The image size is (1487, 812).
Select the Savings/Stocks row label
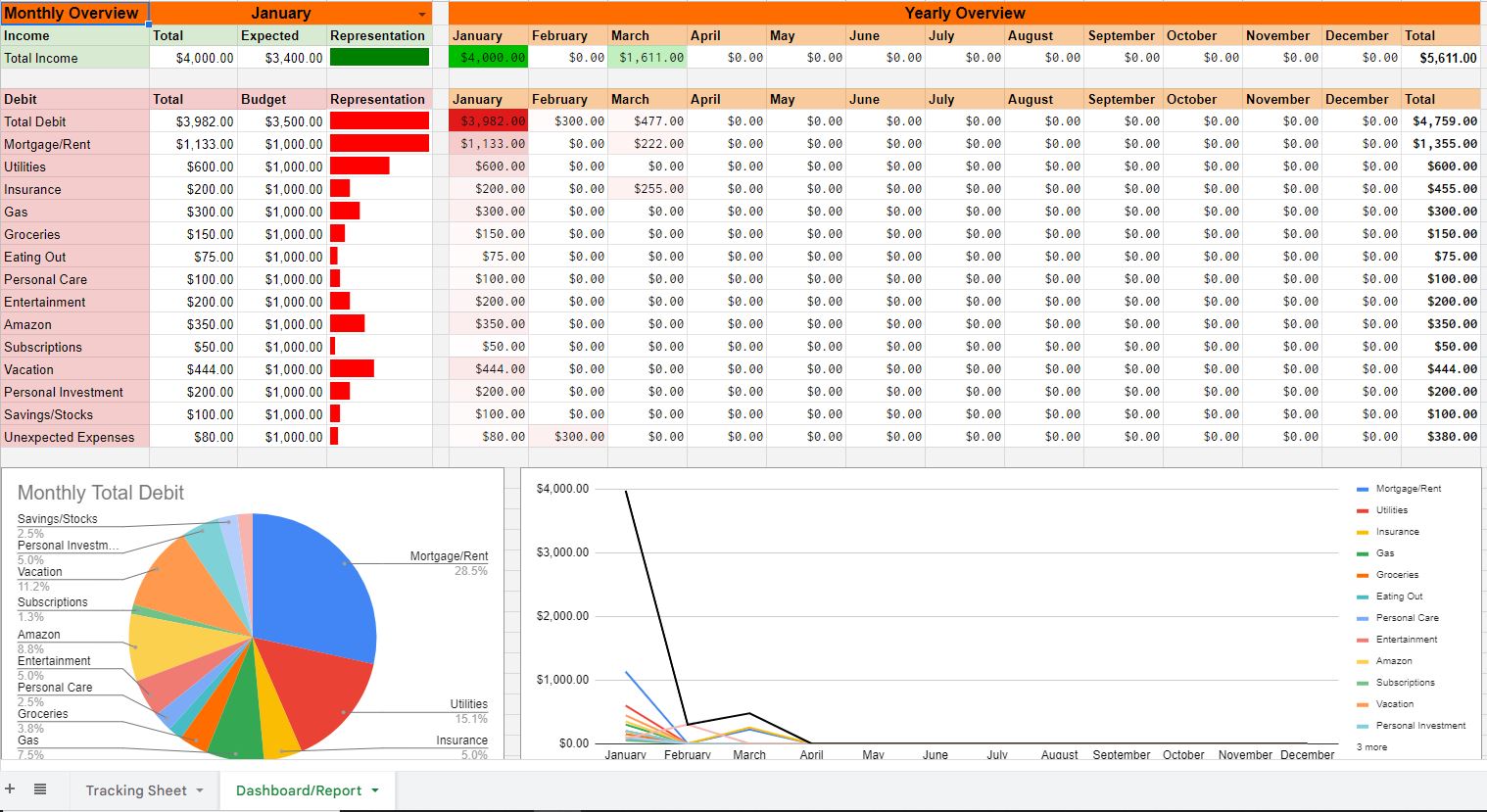tap(75, 414)
